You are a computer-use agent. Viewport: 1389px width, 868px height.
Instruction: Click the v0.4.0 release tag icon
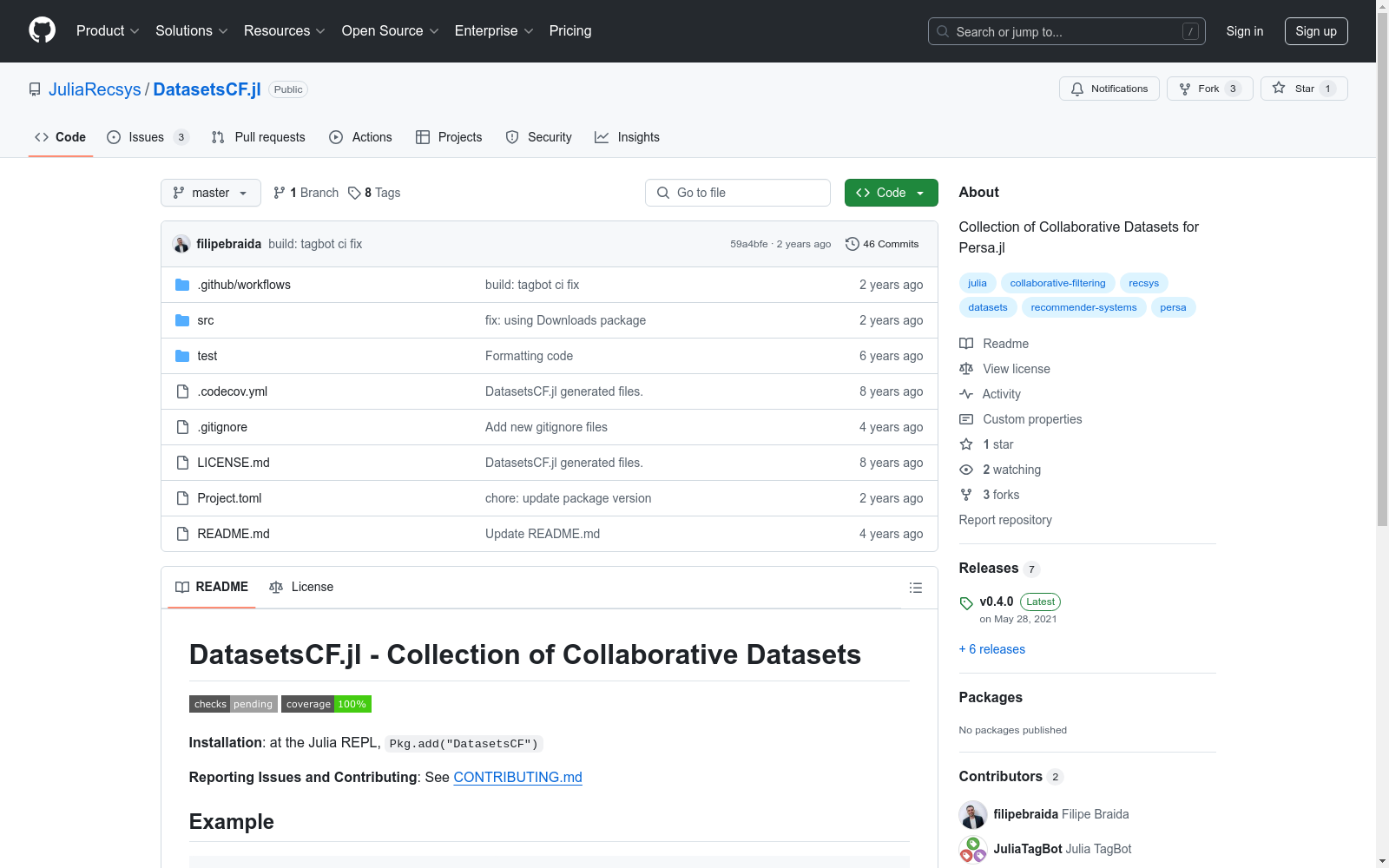(966, 602)
